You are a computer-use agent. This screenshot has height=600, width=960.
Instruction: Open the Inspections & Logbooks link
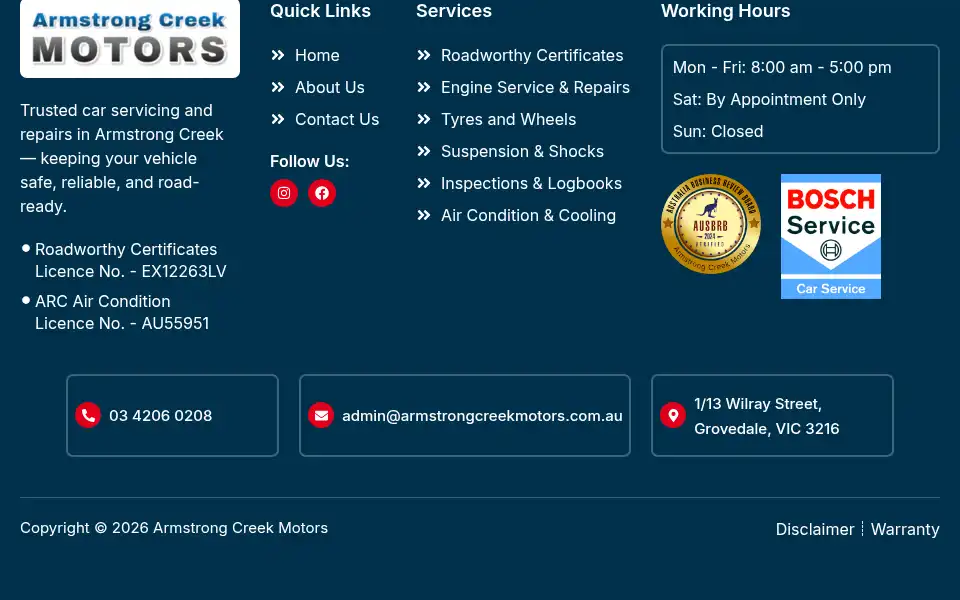pos(531,183)
